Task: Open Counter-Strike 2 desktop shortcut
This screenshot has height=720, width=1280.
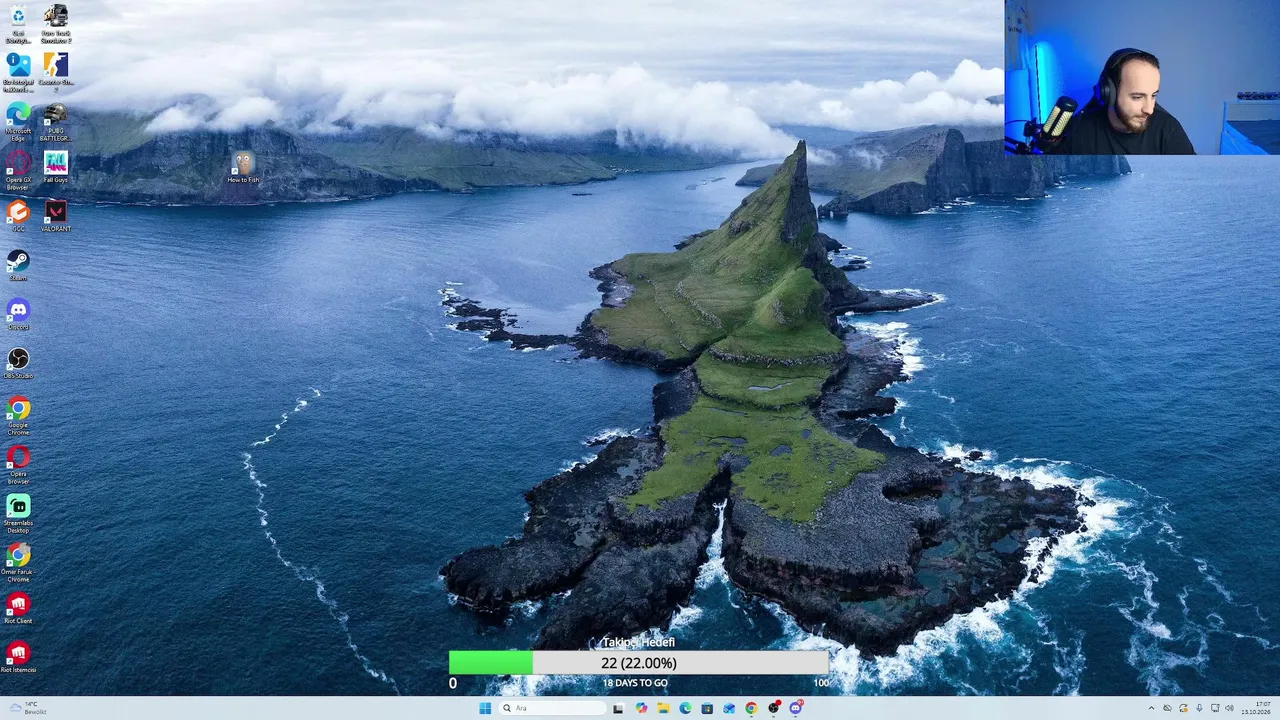Action: coord(56,72)
